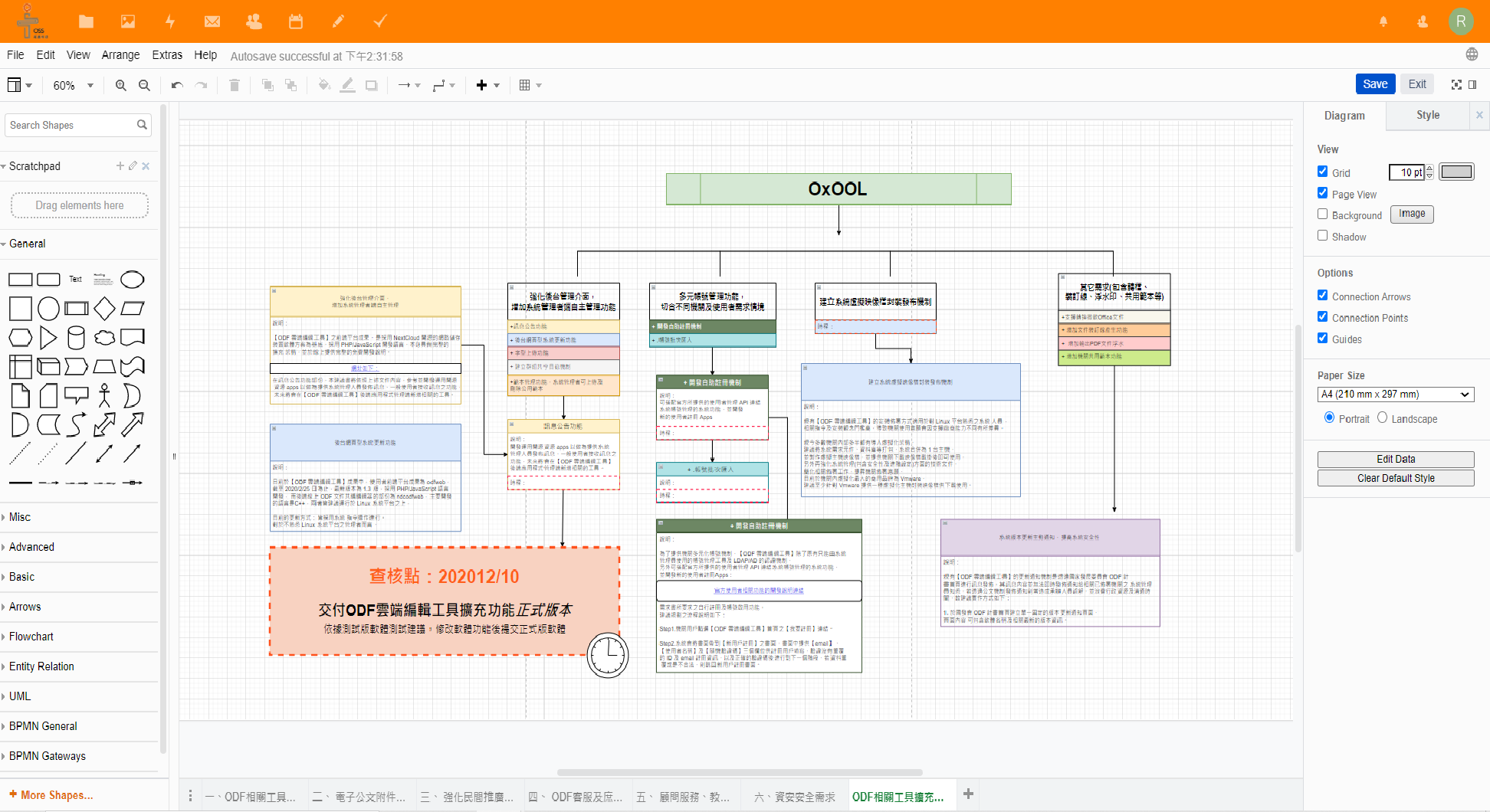Open the 60% zoom level dropdown
This screenshot has height=812, width=1490.
[73, 85]
